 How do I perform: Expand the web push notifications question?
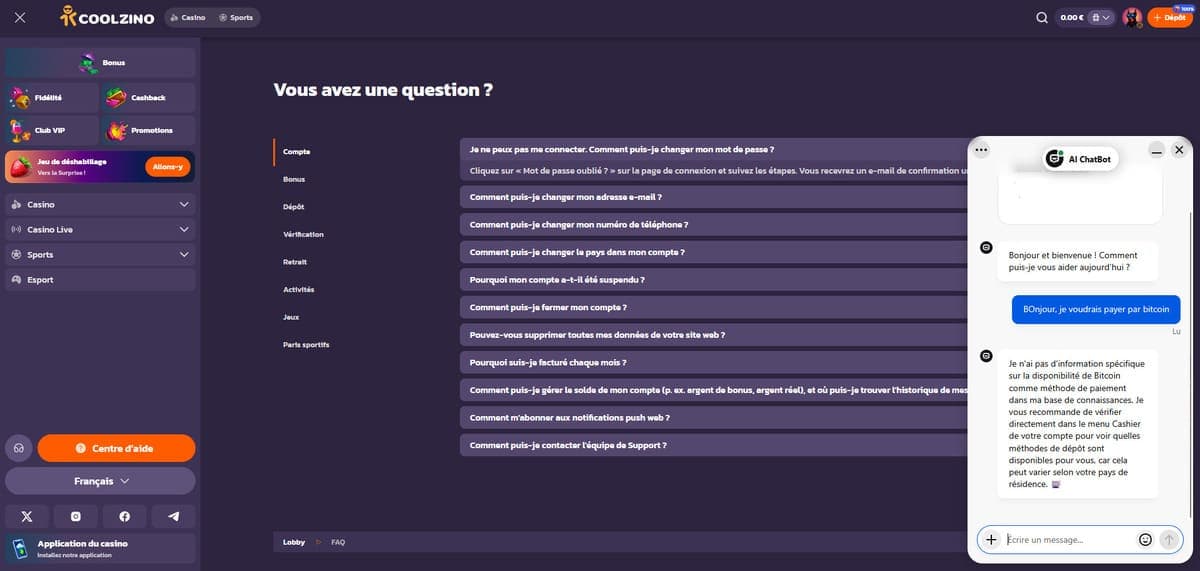coord(713,417)
